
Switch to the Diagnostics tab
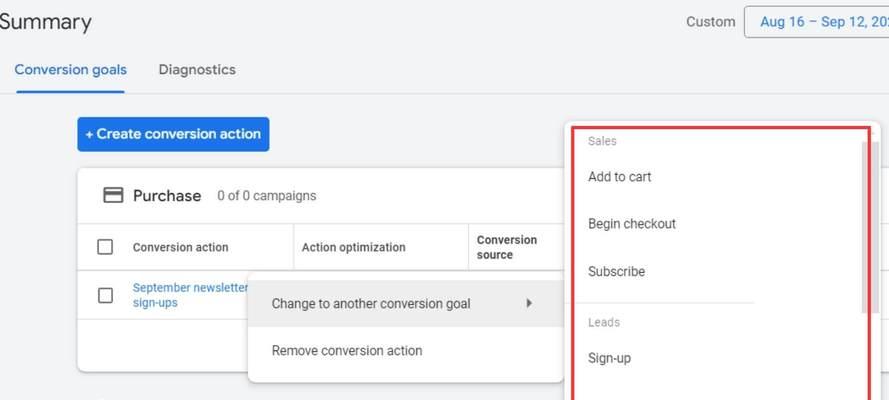click(197, 70)
